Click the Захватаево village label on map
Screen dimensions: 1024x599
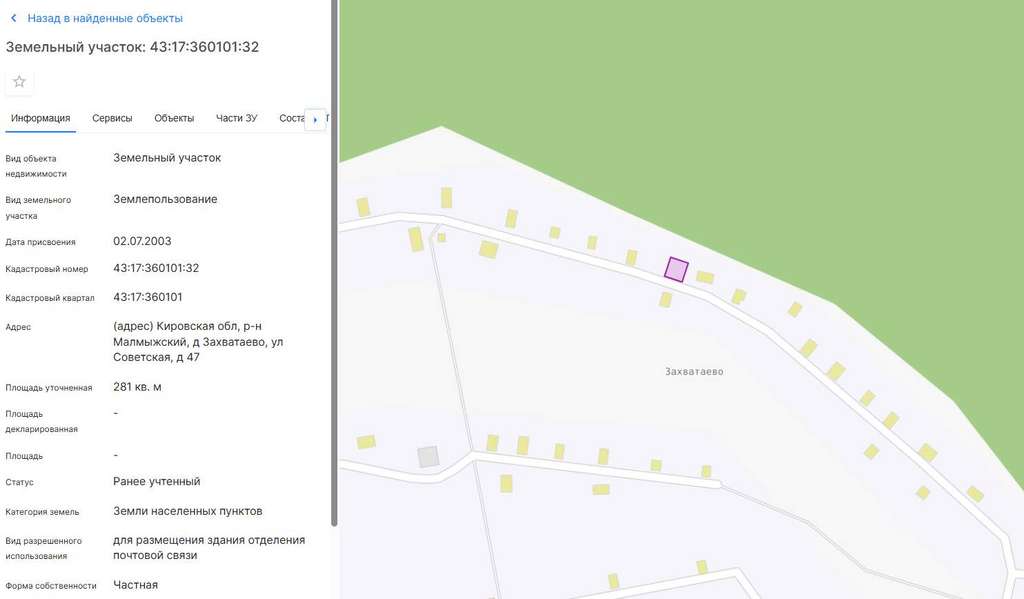tap(694, 372)
